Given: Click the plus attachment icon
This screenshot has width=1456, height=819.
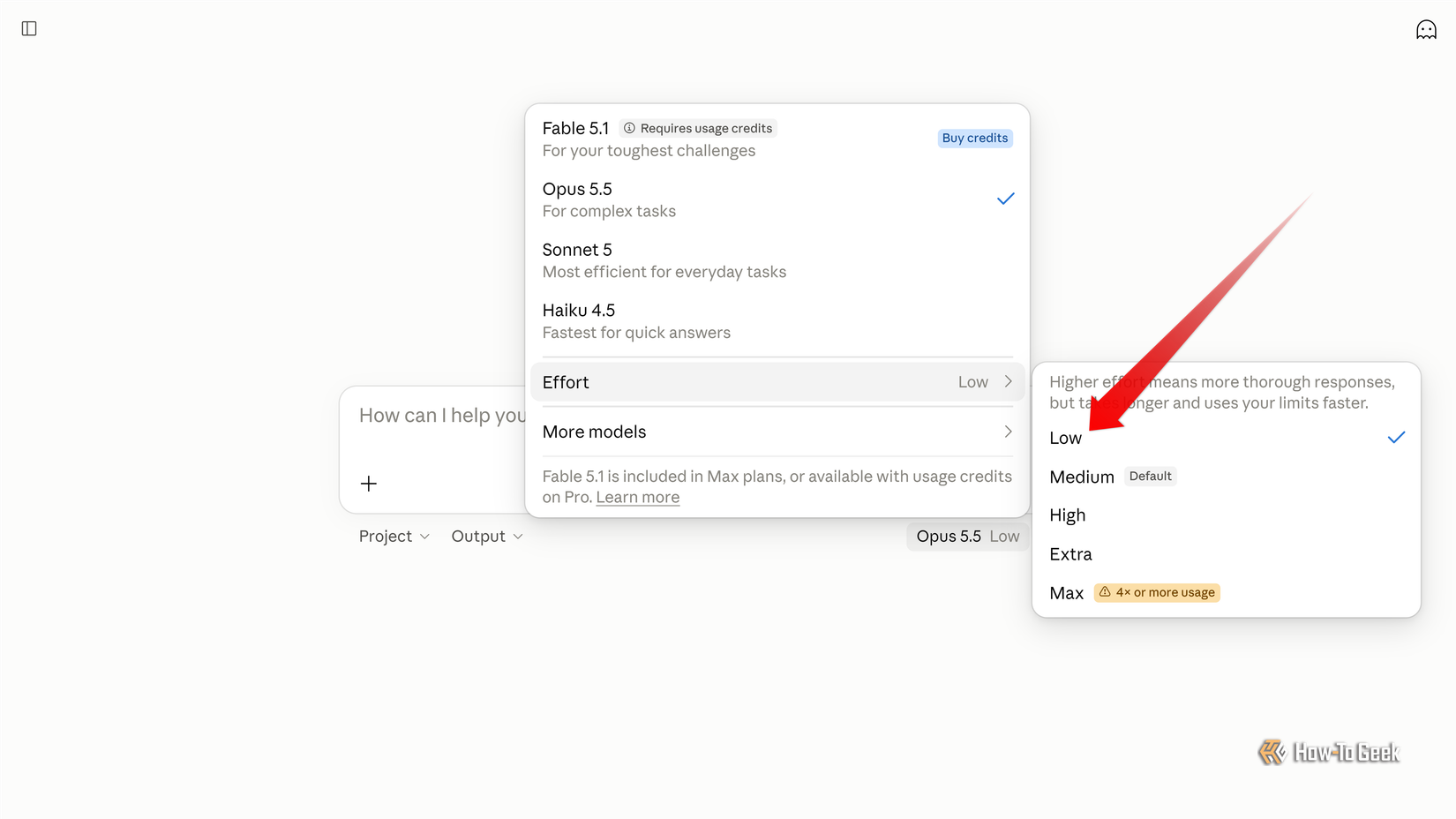Looking at the screenshot, I should (x=369, y=484).
